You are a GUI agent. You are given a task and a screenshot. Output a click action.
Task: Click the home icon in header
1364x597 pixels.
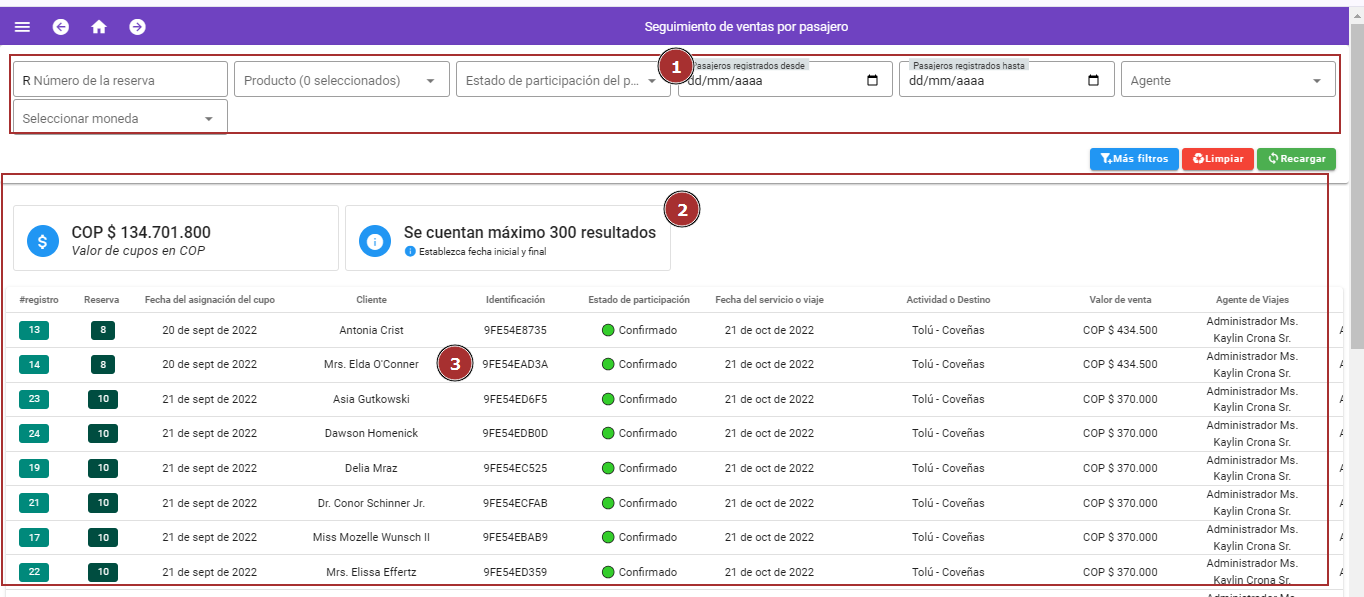[99, 27]
